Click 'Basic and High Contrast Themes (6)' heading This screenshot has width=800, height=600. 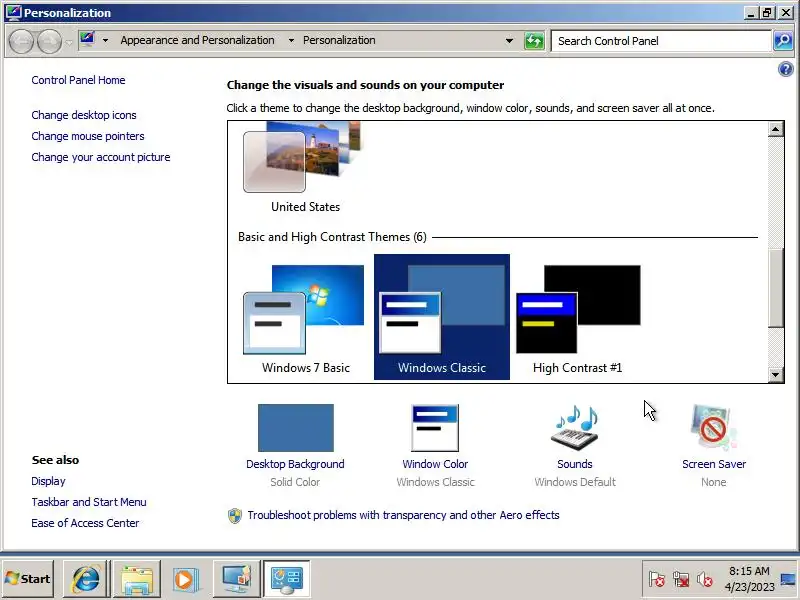[x=332, y=237]
